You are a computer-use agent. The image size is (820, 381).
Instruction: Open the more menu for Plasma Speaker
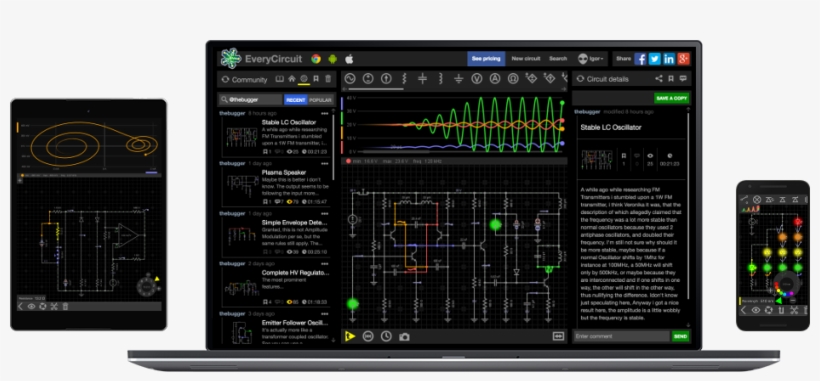(325, 164)
